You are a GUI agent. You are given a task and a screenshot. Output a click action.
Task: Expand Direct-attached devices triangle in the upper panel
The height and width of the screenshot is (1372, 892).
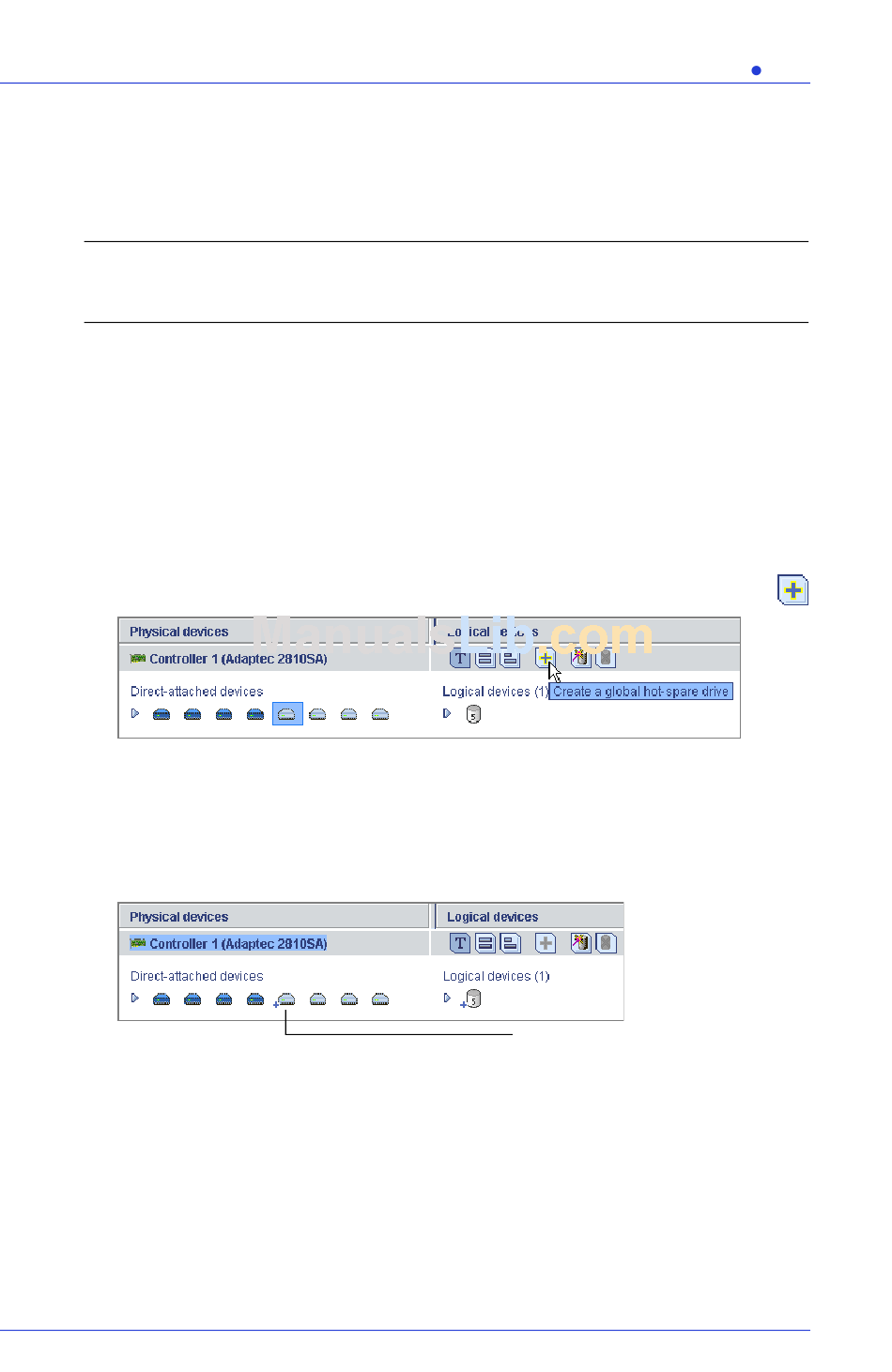tap(135, 713)
